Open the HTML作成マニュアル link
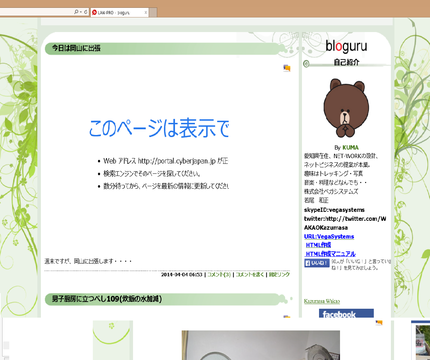Screen dimensions: 430x360 click(x=331, y=254)
